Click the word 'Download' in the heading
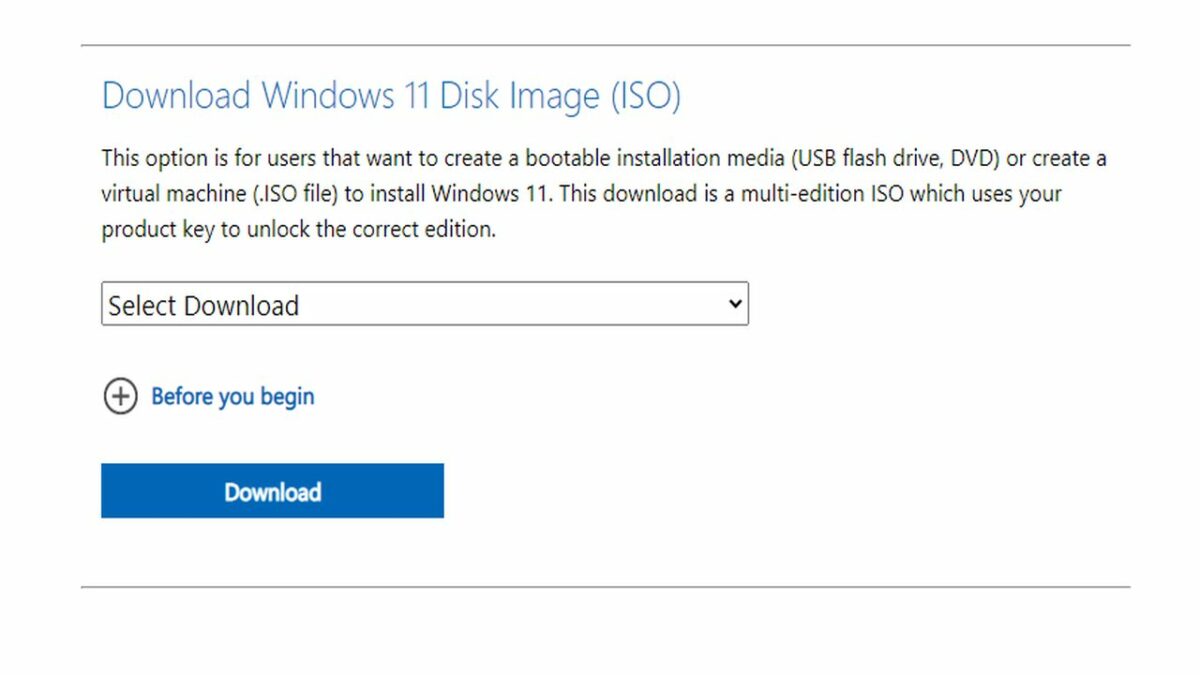The width and height of the screenshot is (1200, 675). 176,96
